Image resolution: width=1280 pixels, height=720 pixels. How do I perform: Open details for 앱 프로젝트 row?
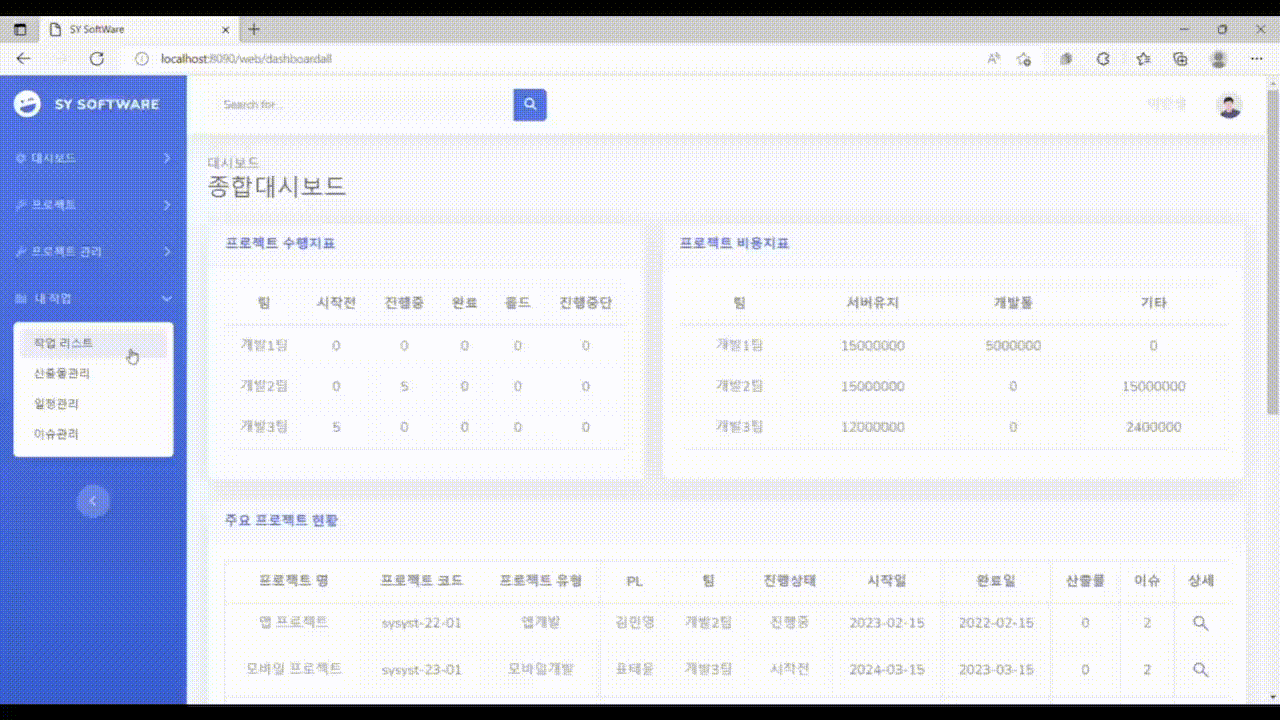coord(1201,623)
